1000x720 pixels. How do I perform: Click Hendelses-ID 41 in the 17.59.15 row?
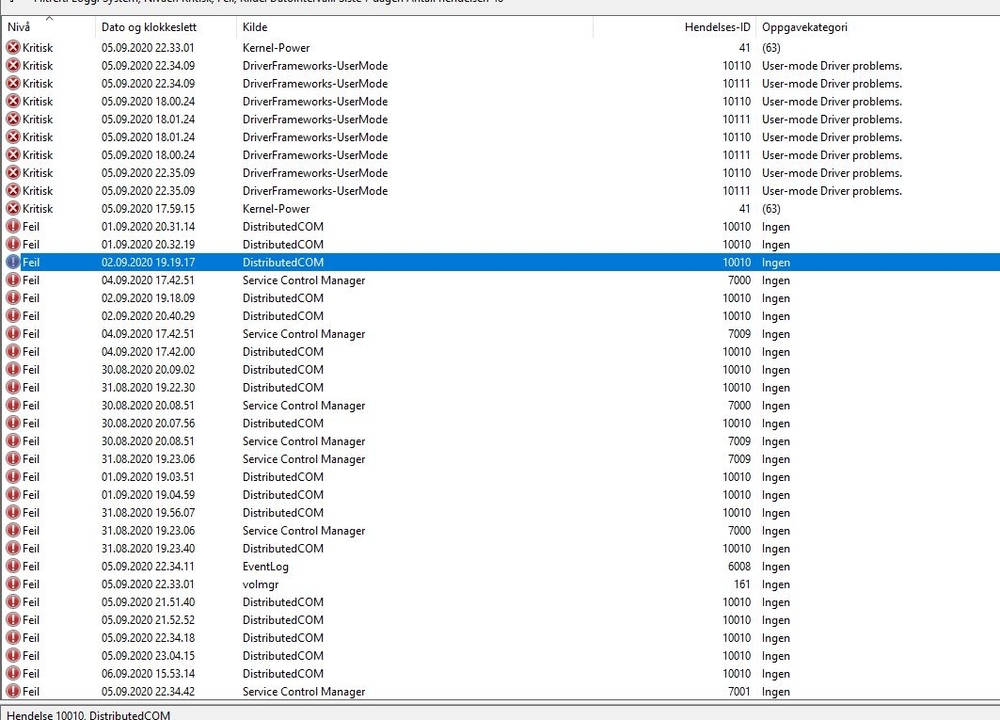pos(744,208)
